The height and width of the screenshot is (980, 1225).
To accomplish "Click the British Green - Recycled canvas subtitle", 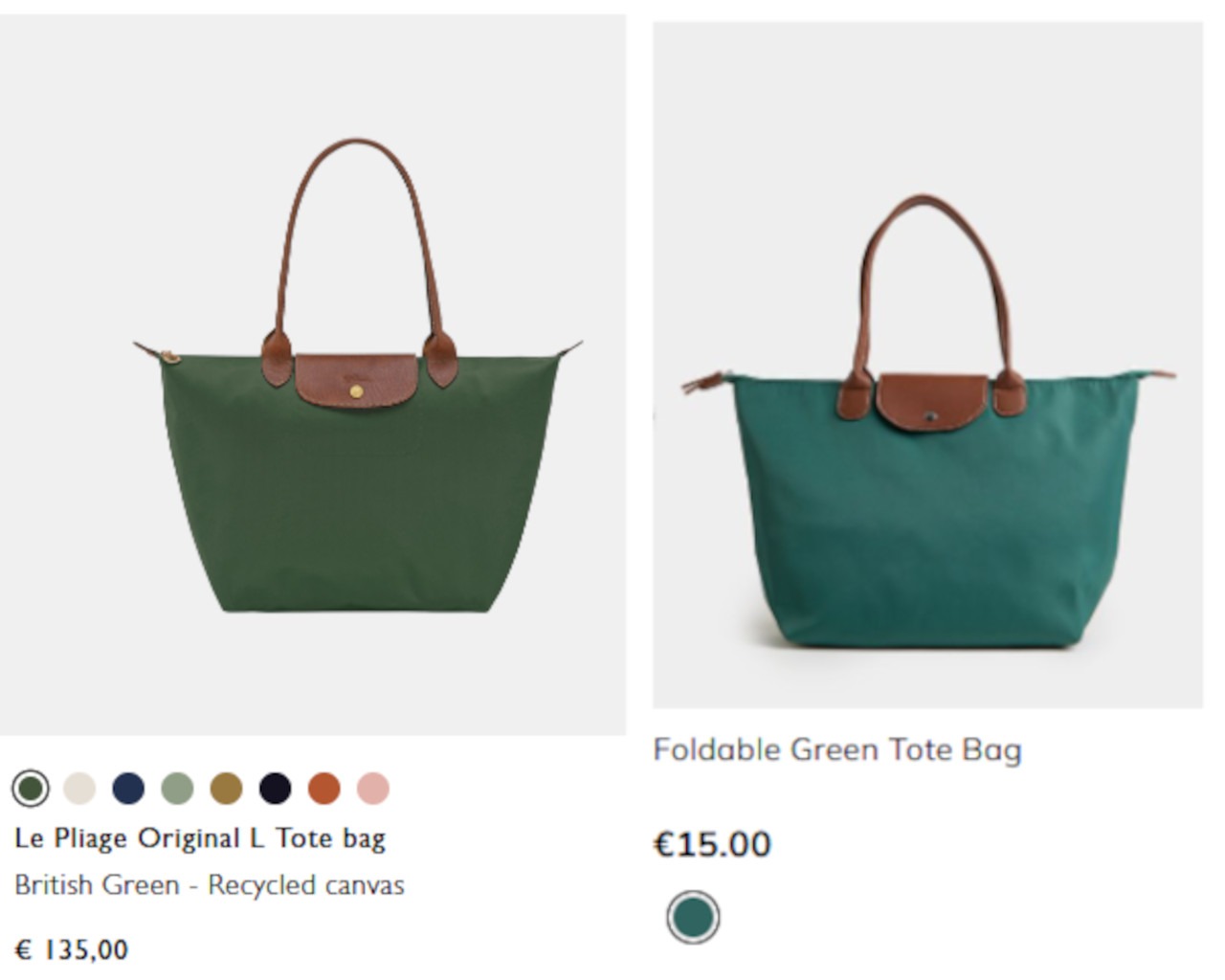I will (210, 885).
